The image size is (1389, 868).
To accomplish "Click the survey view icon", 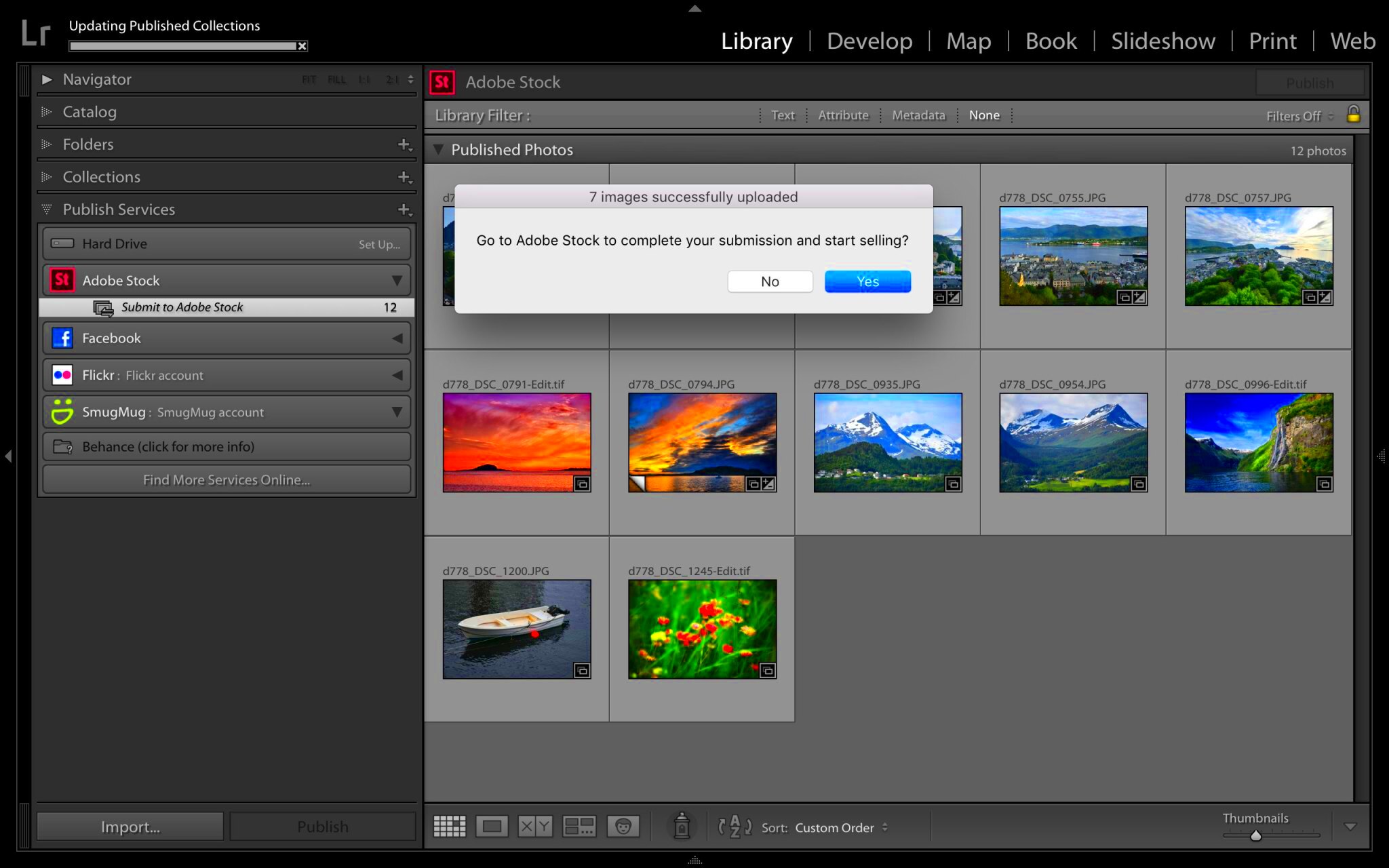I will [x=578, y=827].
